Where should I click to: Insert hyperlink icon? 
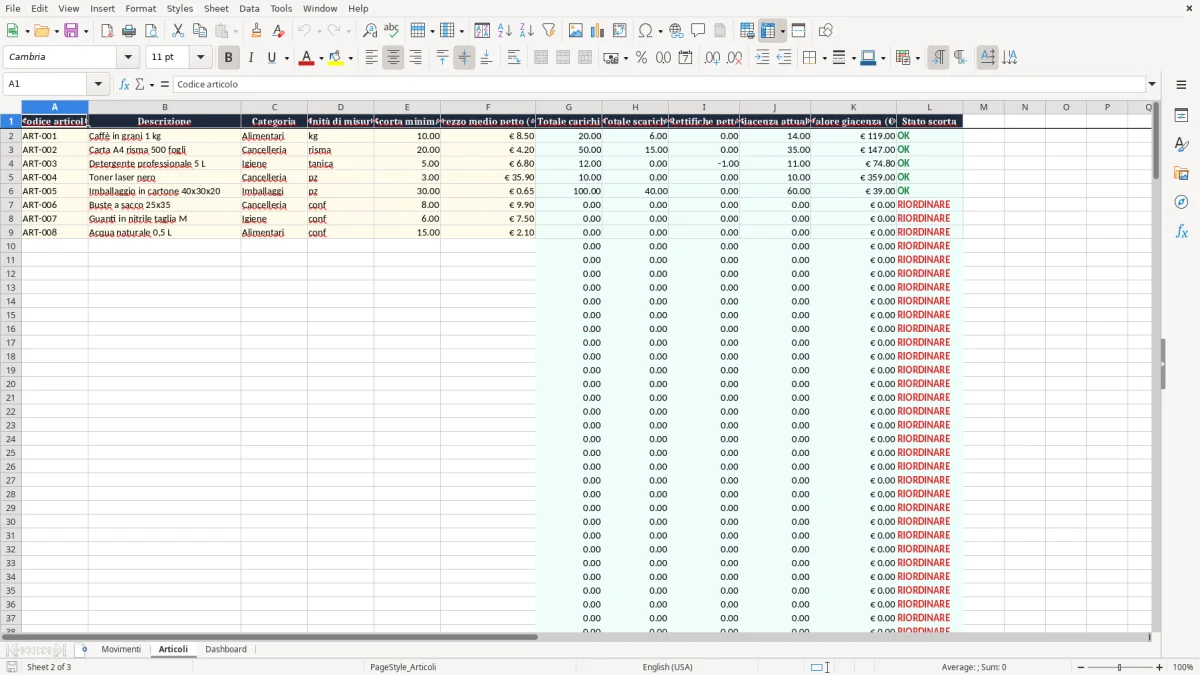point(677,31)
